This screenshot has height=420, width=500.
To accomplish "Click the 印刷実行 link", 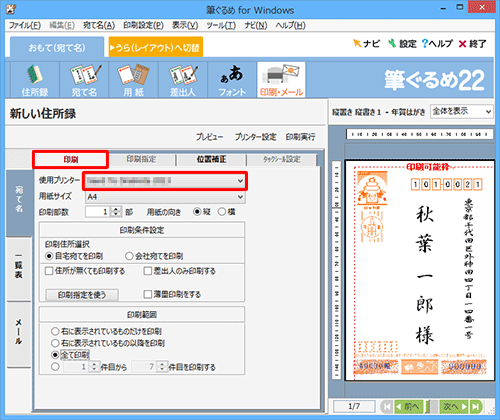I will [300, 137].
